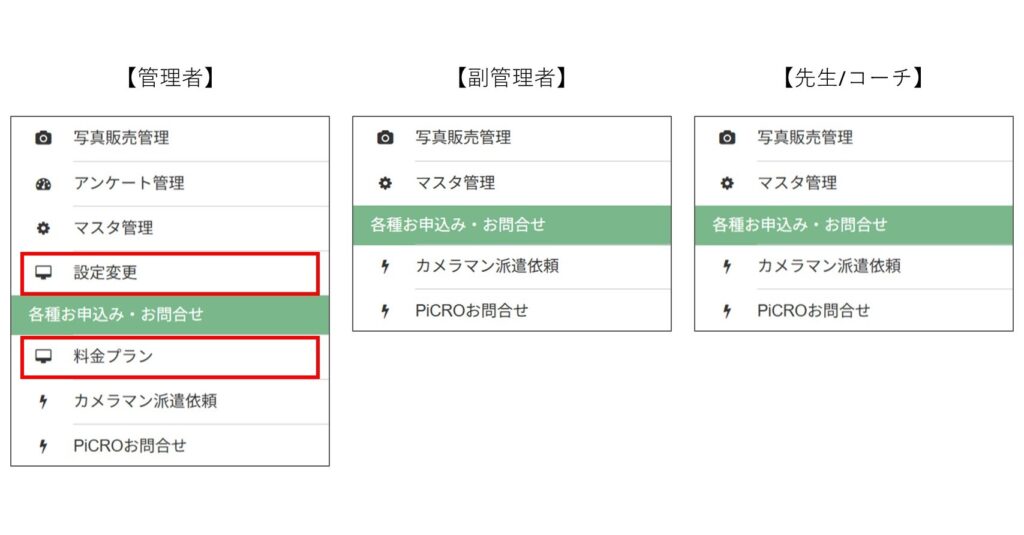Screen dimensions: 1024x535
Task: Open PiCROお問合せ in 先生/コーチ menu
Action: coord(813,311)
